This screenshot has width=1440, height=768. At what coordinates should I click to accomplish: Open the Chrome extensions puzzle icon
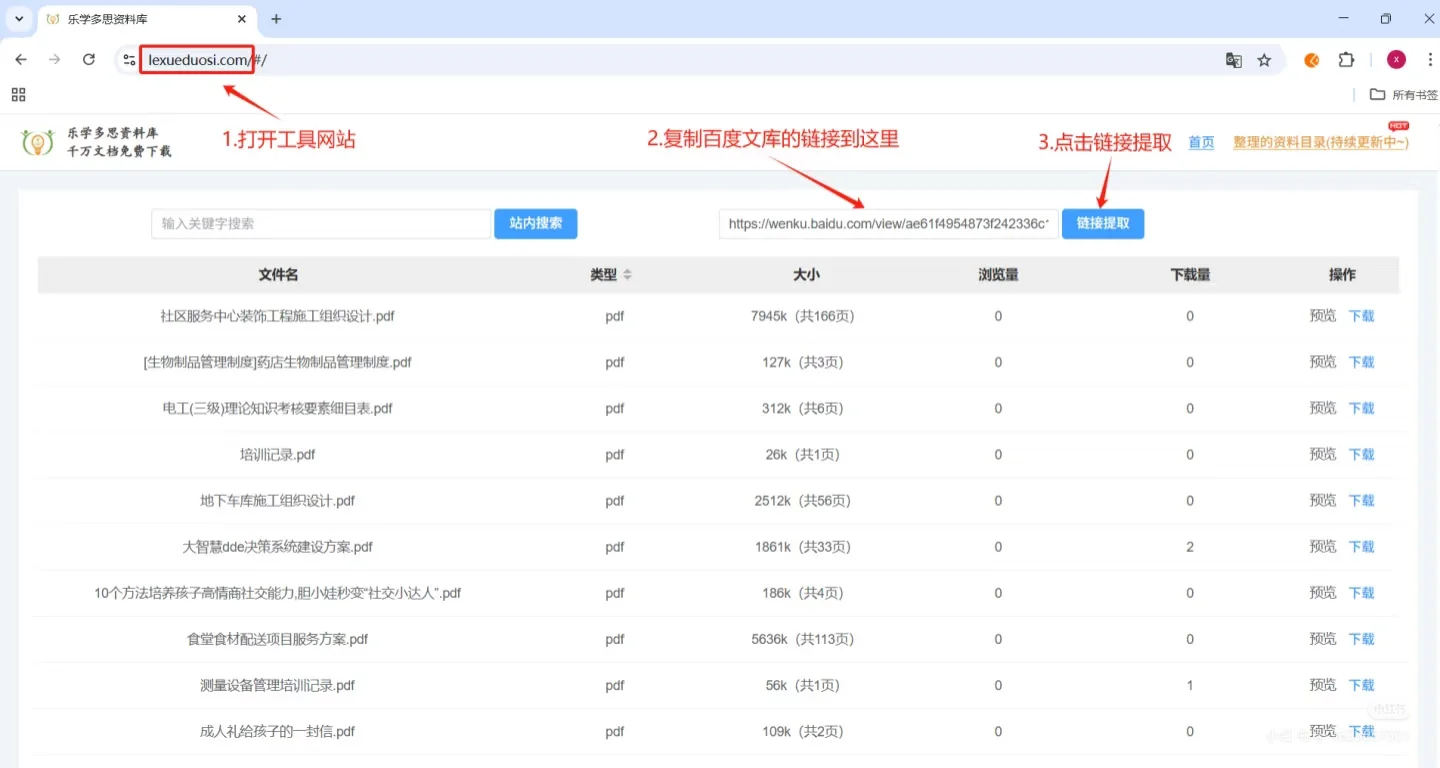(1346, 60)
